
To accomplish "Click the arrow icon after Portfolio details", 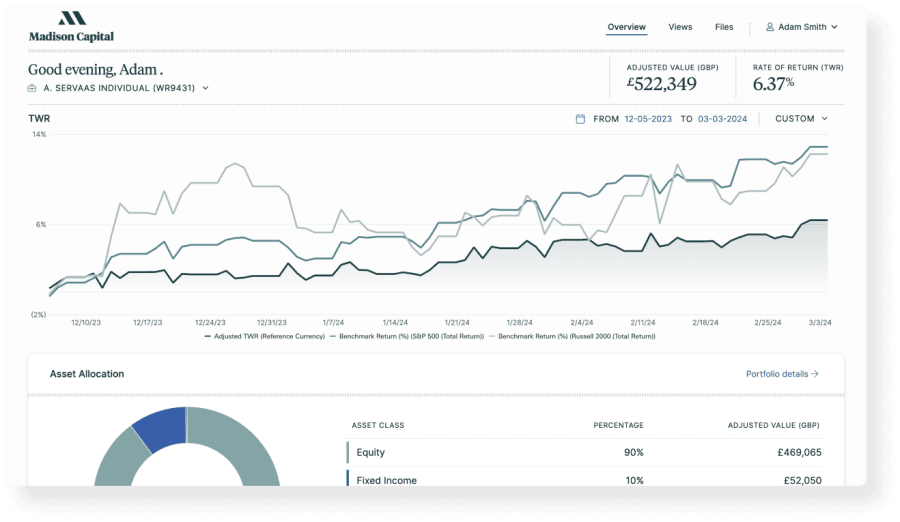I will tap(814, 374).
